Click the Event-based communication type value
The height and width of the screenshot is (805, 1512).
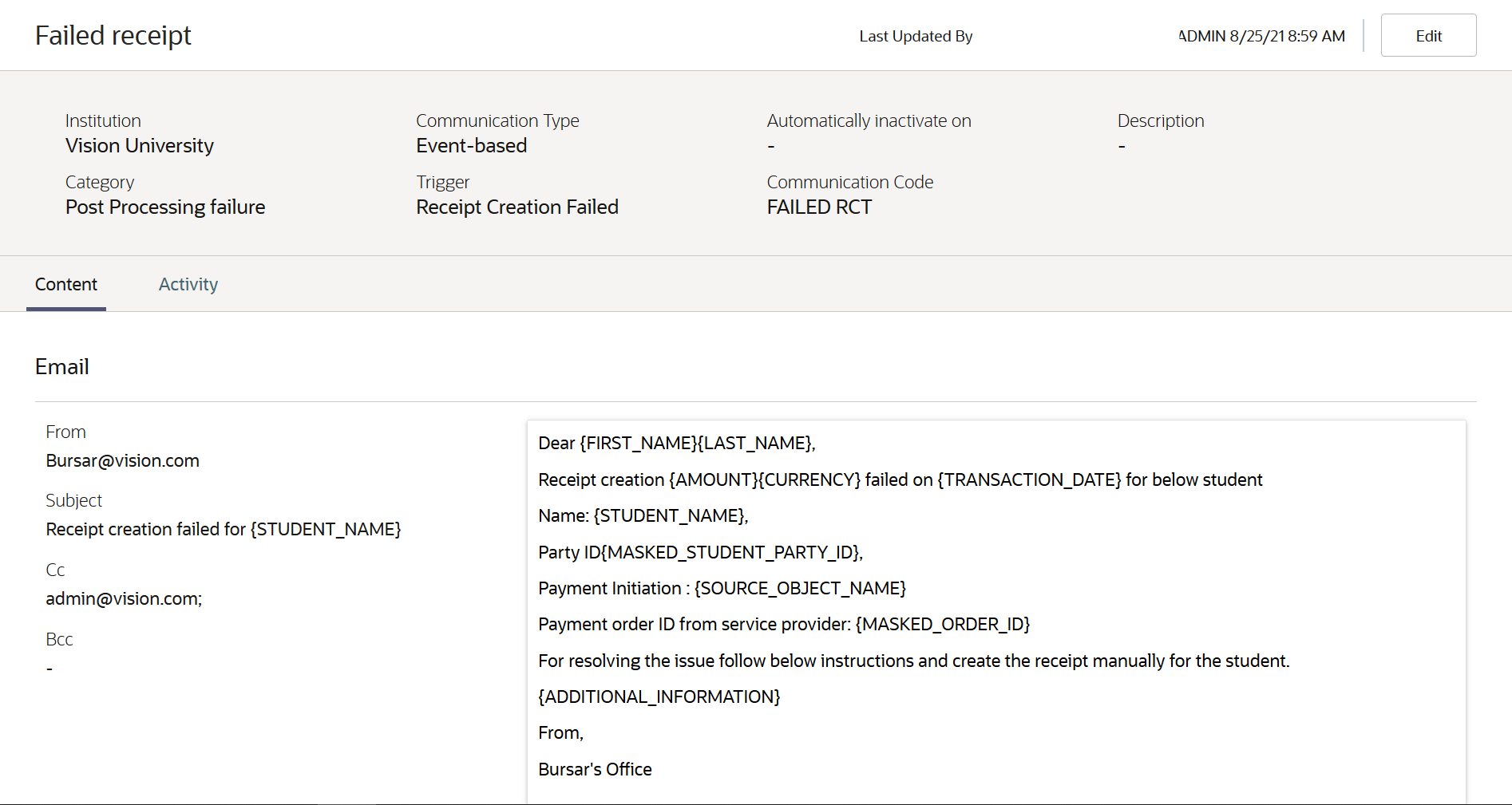click(x=471, y=146)
